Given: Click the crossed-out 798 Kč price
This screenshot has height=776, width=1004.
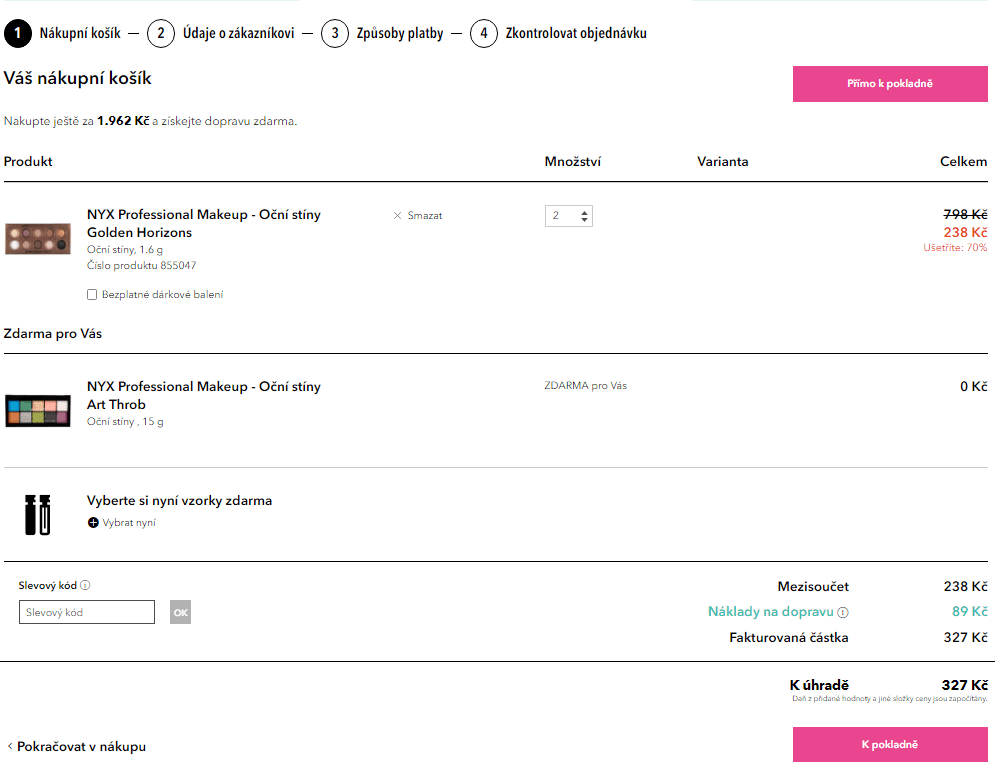Looking at the screenshot, I should click(x=966, y=214).
